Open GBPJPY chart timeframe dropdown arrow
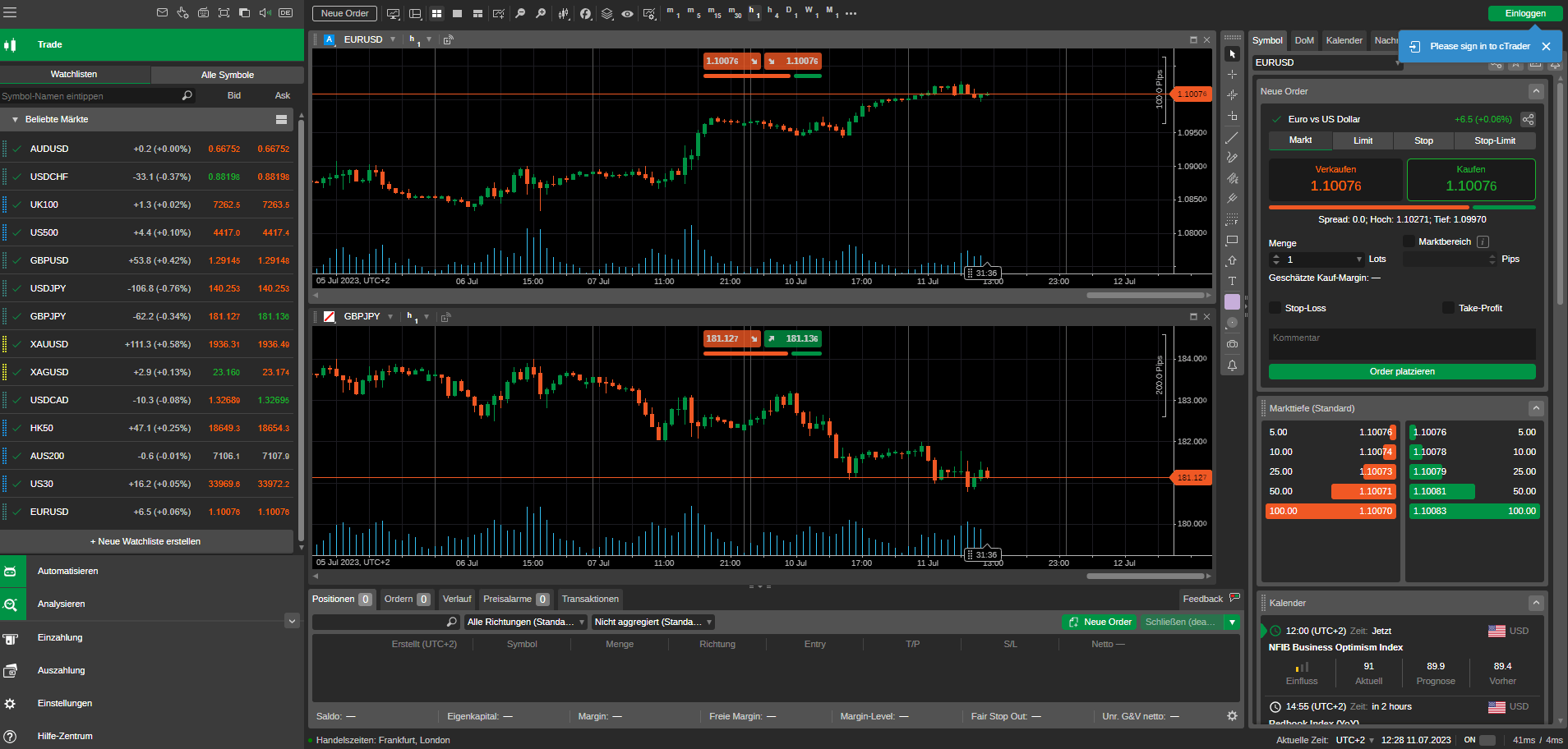The height and width of the screenshot is (749, 1568). [x=427, y=317]
